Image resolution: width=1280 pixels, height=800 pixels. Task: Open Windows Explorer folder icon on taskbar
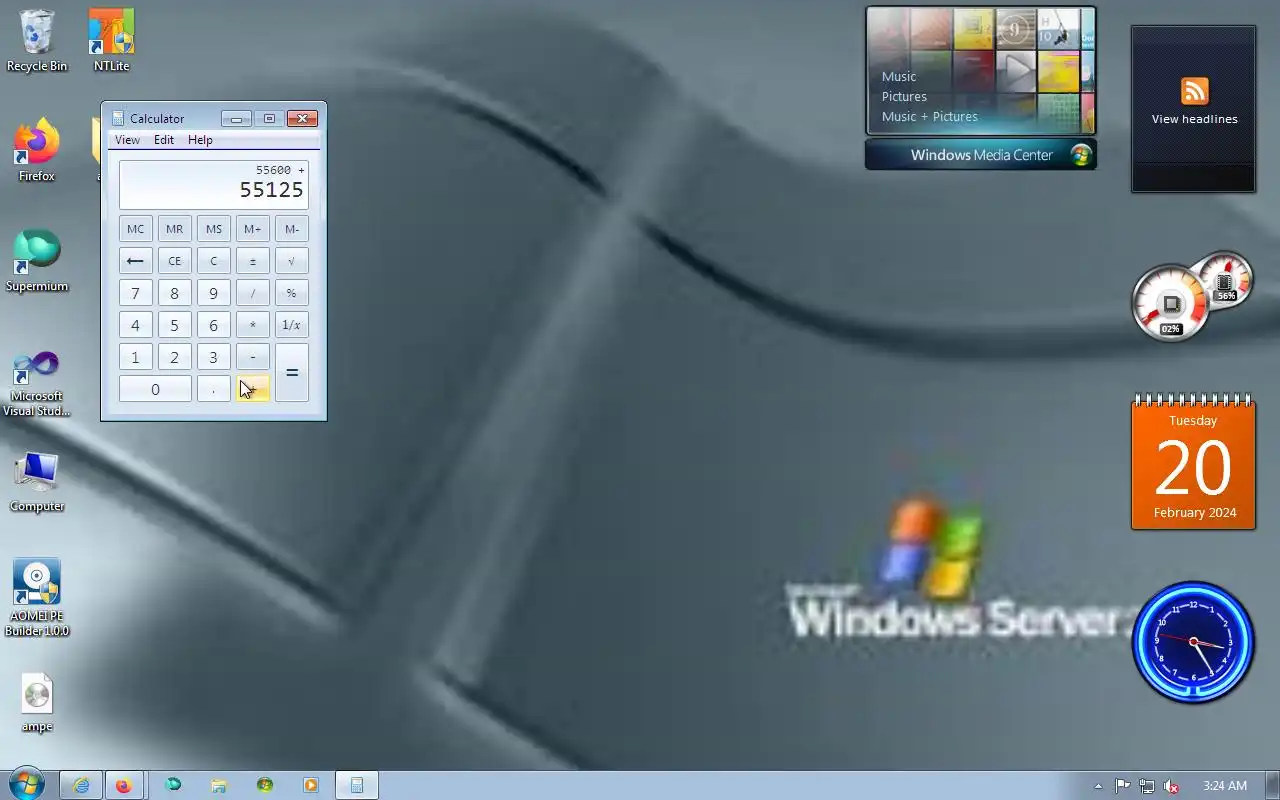218,785
